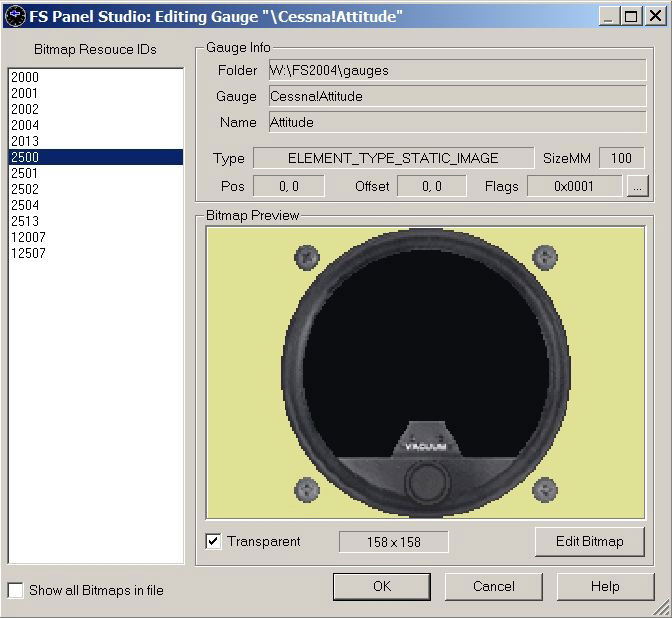Click the SizeMM field showing 100
This screenshot has height=618, width=672.
click(621, 158)
